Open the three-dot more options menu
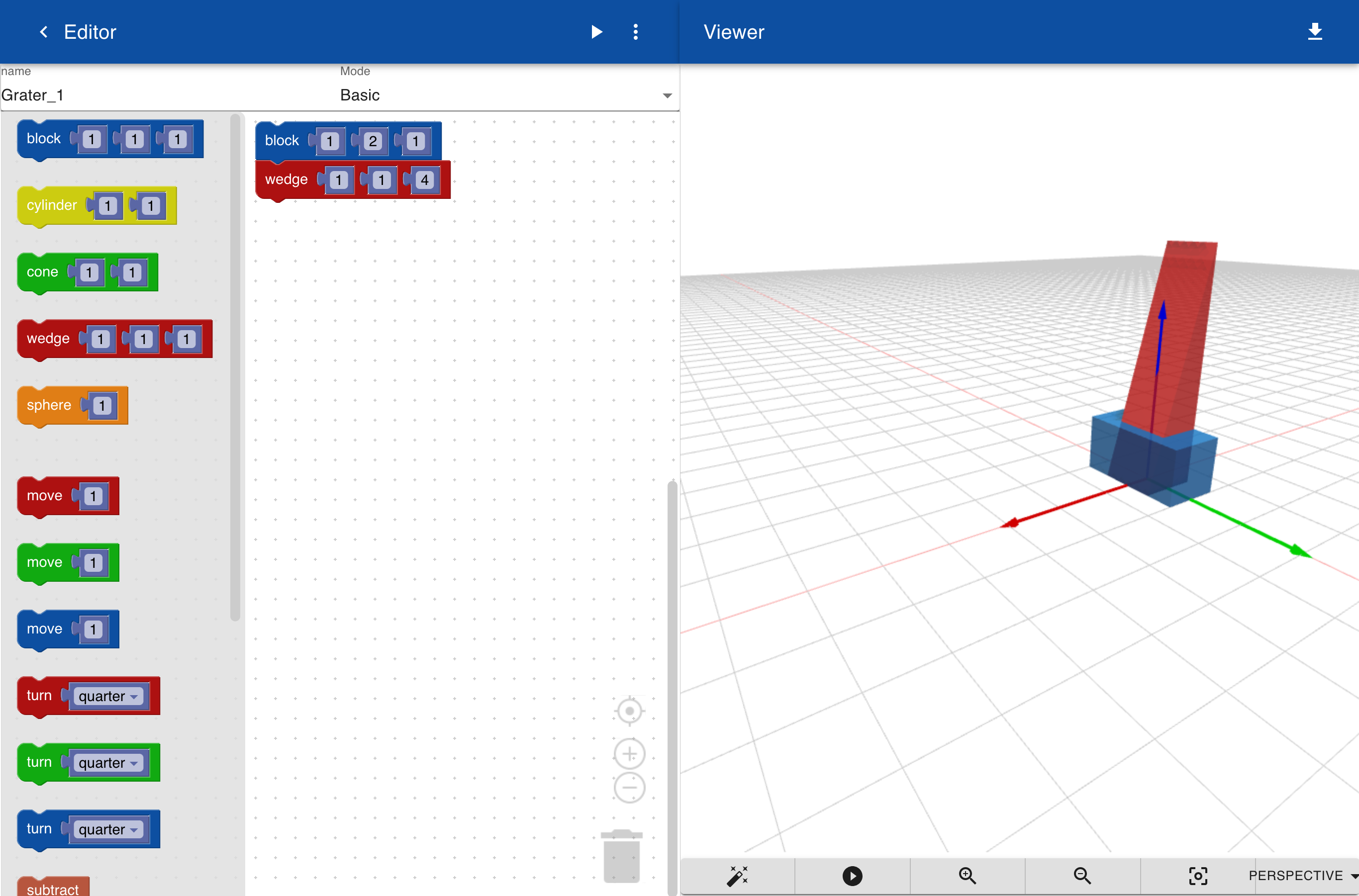This screenshot has width=1359, height=896. tap(635, 32)
